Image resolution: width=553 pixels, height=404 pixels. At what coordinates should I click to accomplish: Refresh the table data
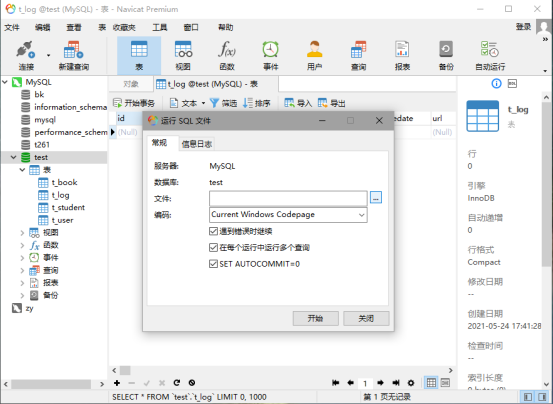177,383
